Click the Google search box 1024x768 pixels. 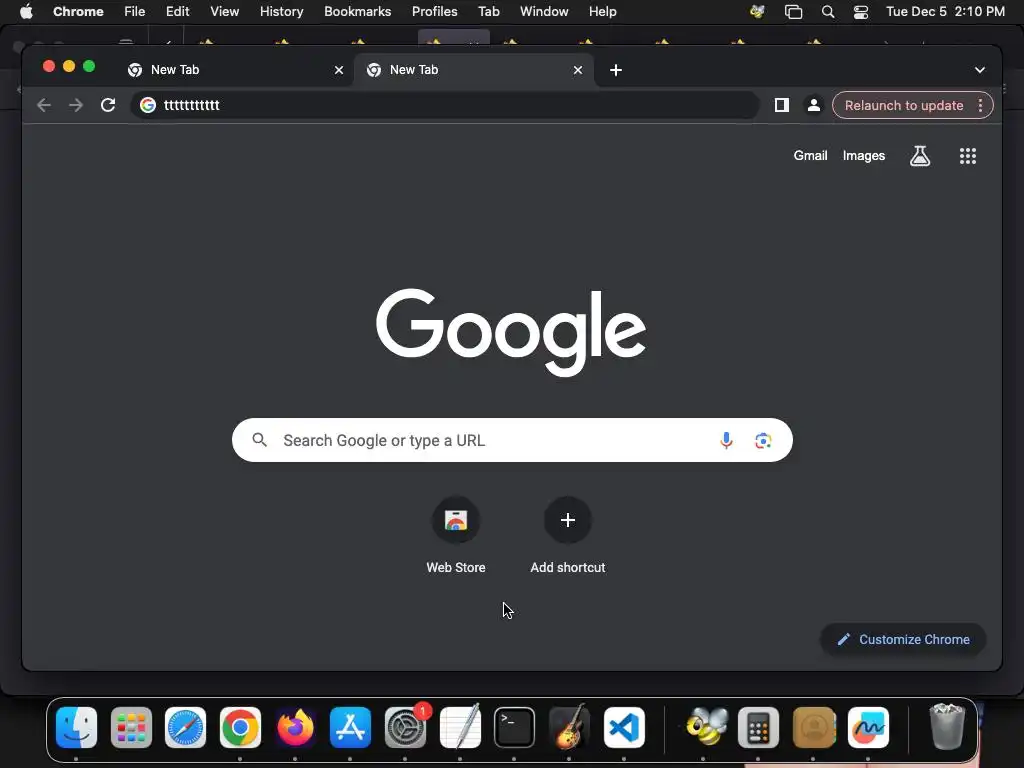click(x=512, y=440)
